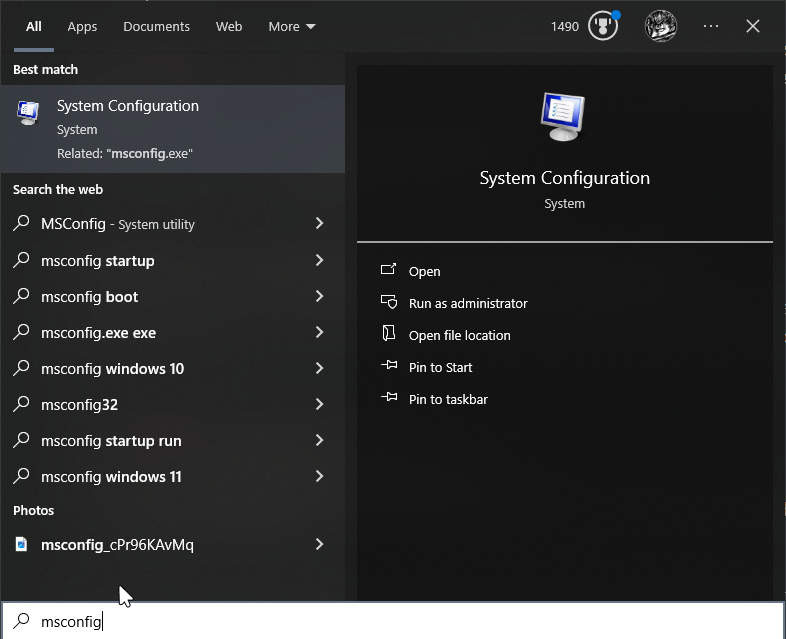
Task: Click the search icon beside msconfig32
Action: pyautogui.click(x=21, y=404)
